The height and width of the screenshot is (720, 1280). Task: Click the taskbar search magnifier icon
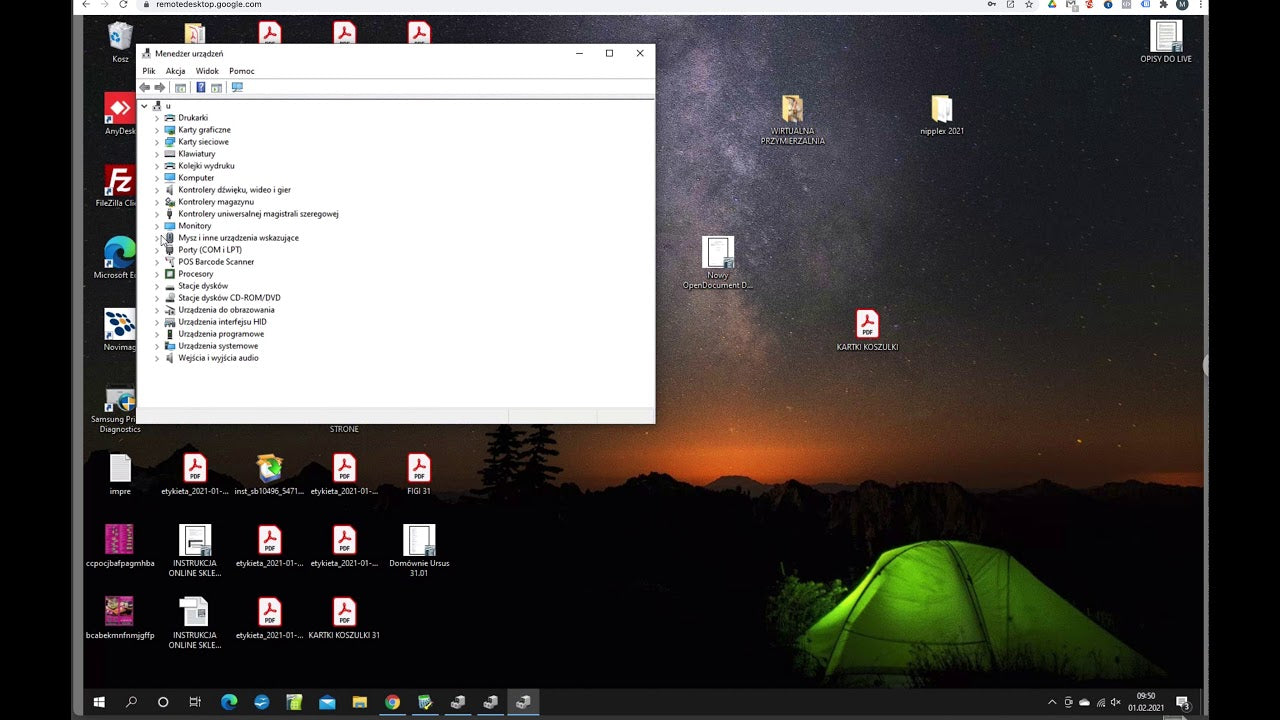tap(131, 702)
